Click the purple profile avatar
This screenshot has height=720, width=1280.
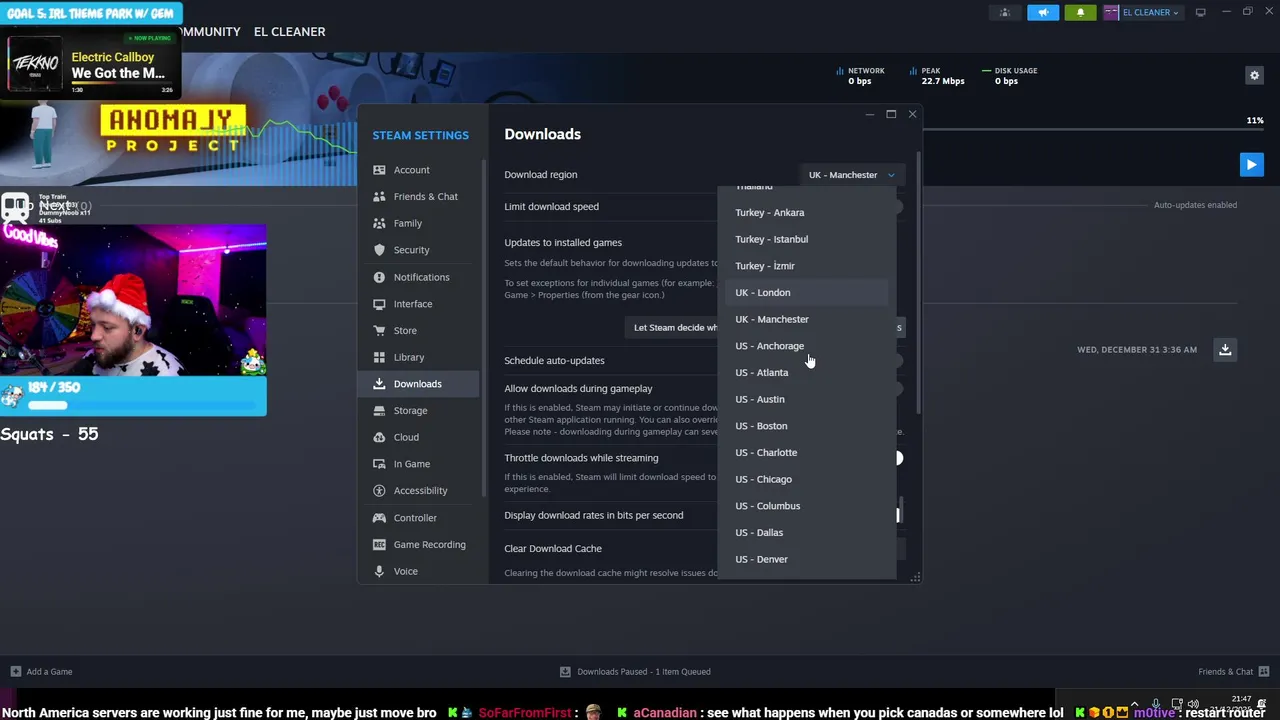(1111, 13)
